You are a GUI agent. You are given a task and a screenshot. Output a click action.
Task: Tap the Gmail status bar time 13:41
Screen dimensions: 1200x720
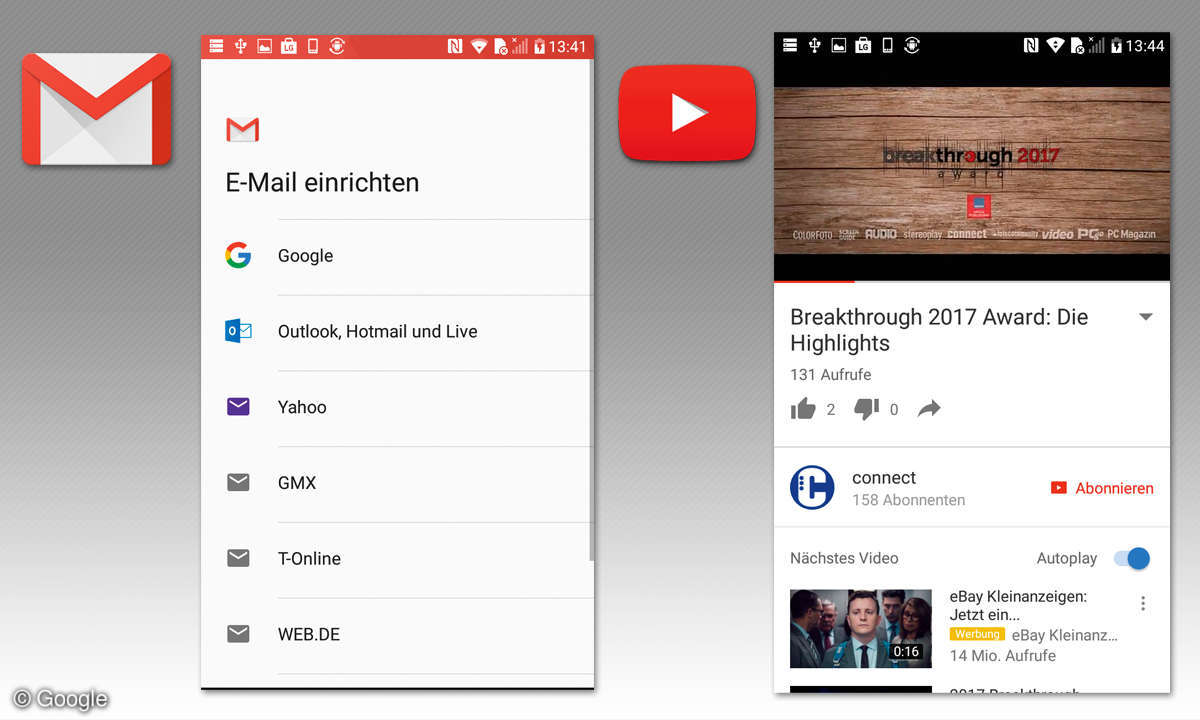click(x=567, y=46)
